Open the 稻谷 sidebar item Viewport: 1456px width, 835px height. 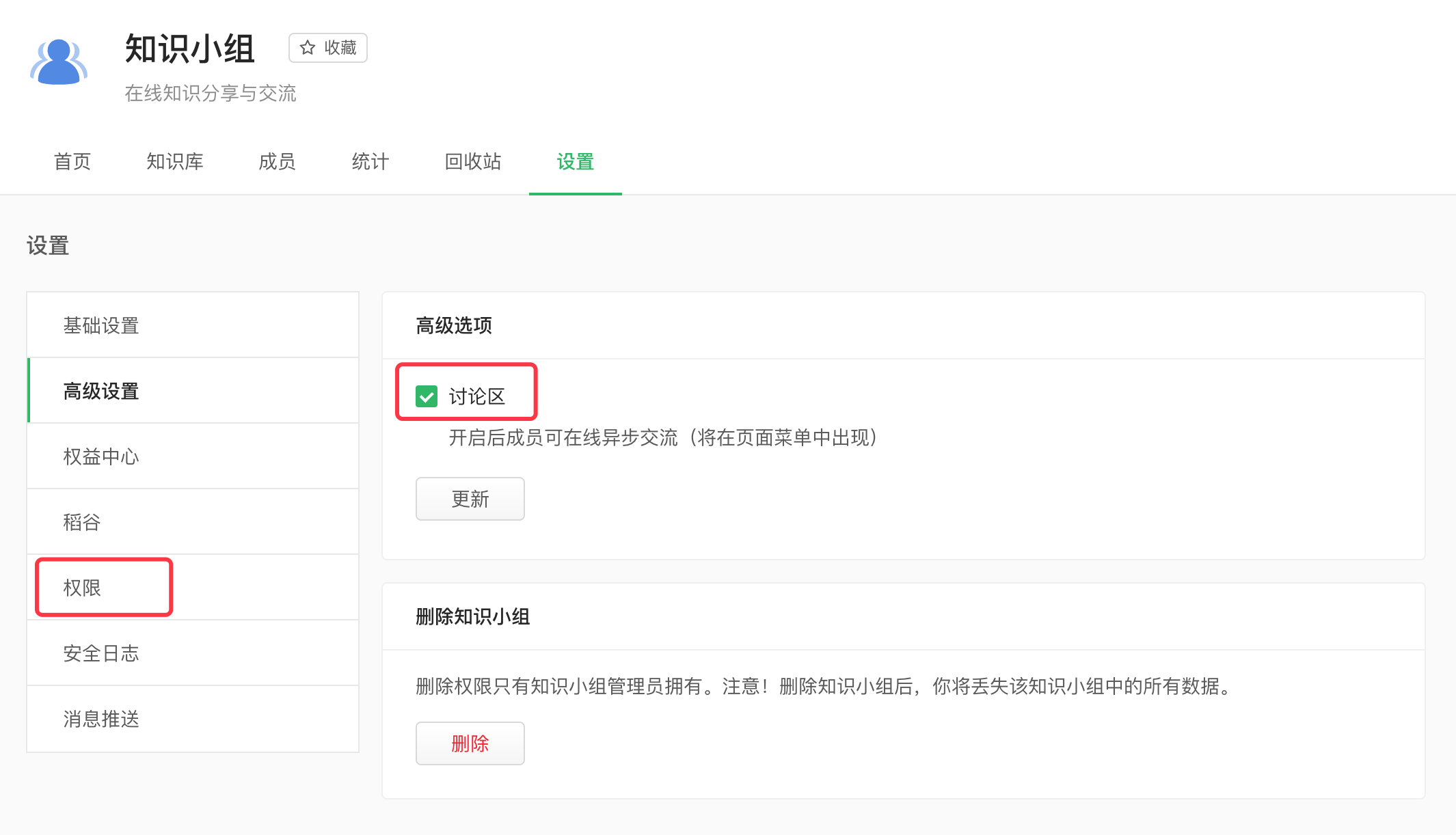pos(82,522)
